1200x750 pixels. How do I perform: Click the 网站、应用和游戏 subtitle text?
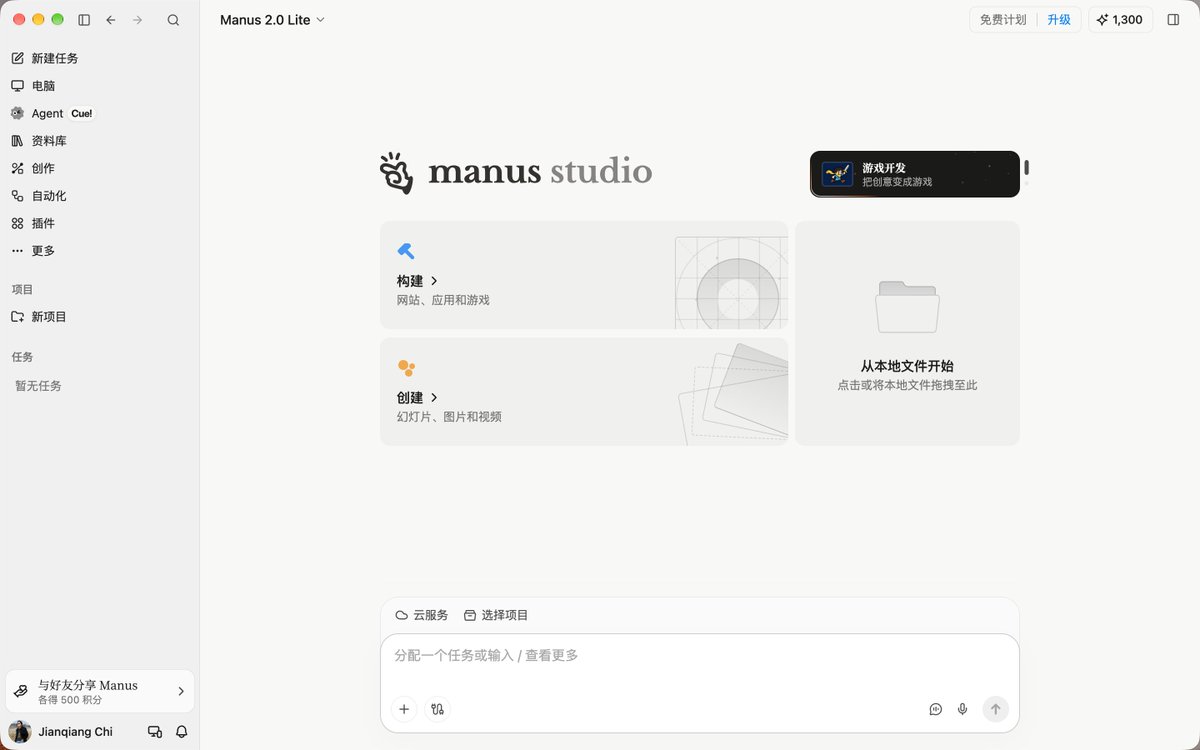click(443, 300)
